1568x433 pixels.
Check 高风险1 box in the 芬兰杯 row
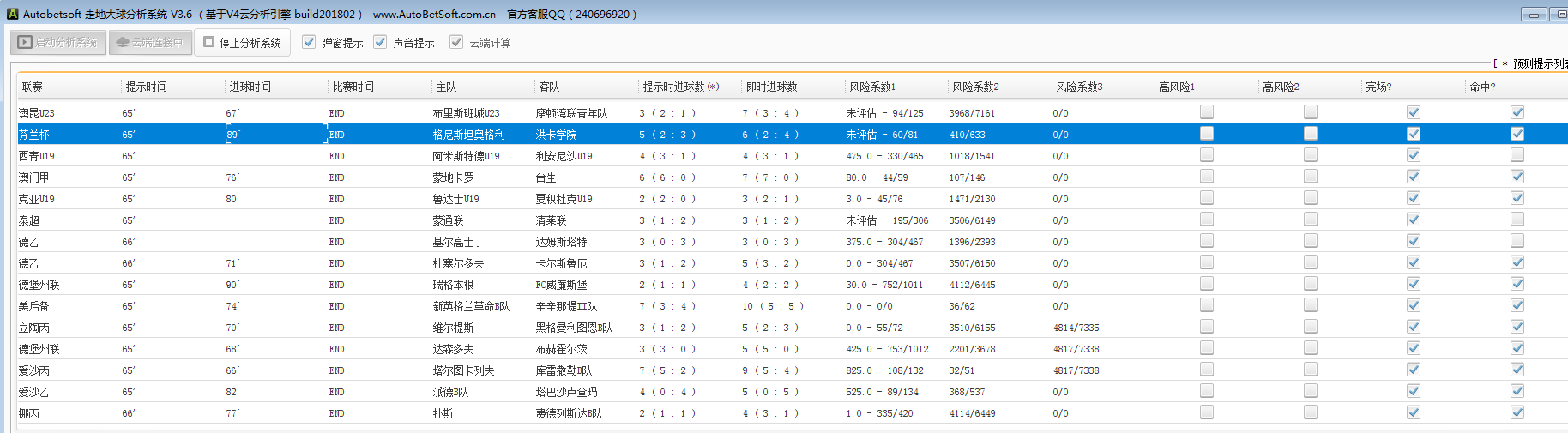point(1207,134)
